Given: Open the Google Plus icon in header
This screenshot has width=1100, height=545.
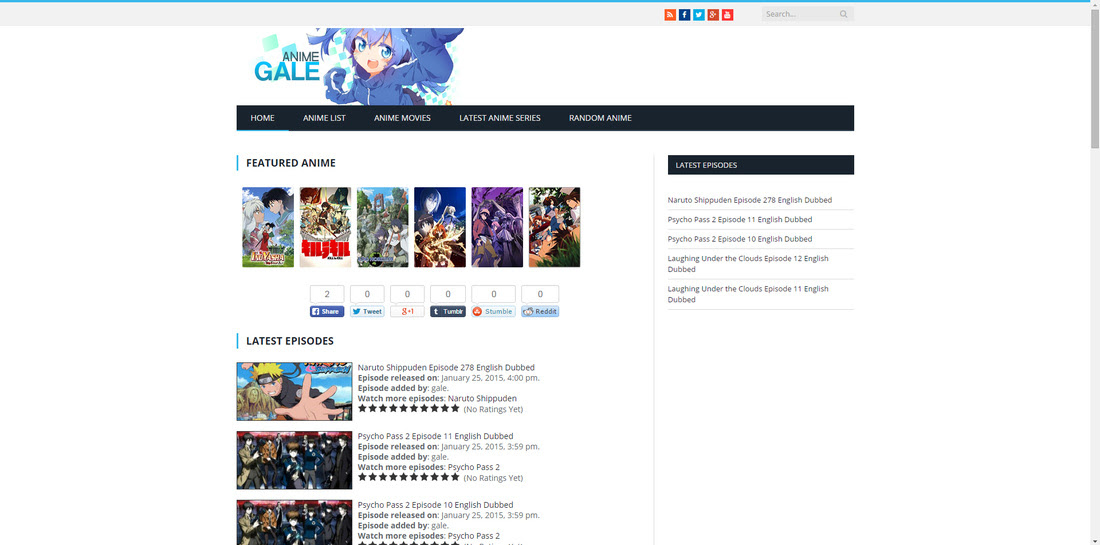Looking at the screenshot, I should (713, 15).
